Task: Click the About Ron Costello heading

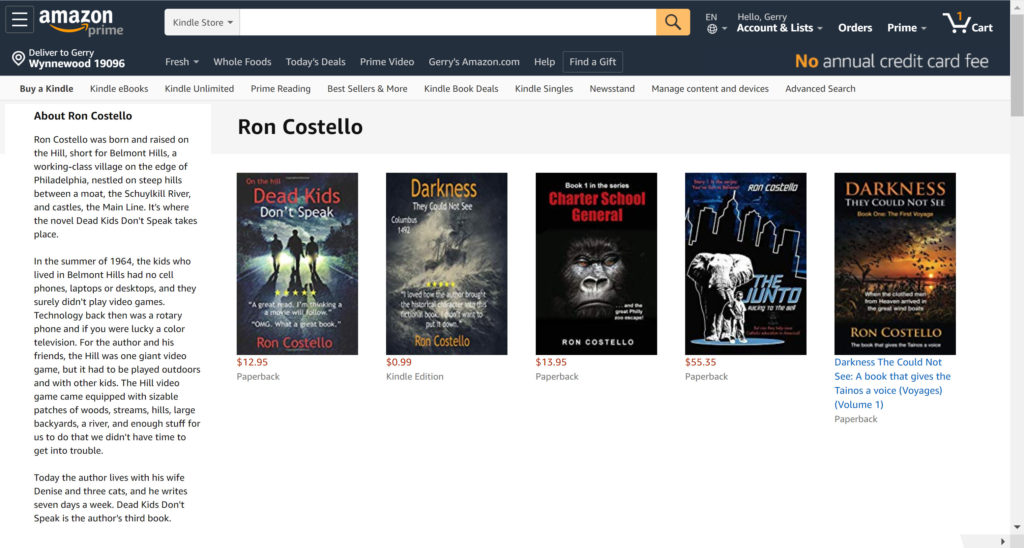Action: tap(83, 116)
